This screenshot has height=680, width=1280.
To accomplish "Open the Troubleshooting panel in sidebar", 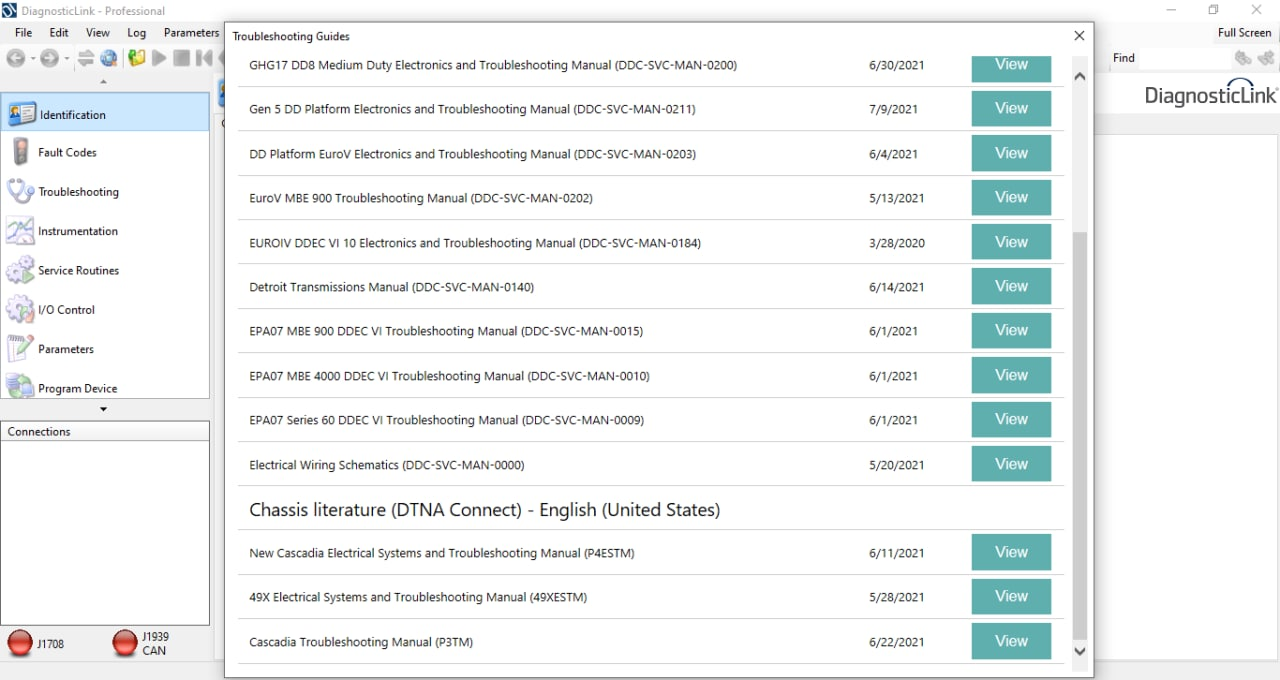I will click(x=105, y=191).
